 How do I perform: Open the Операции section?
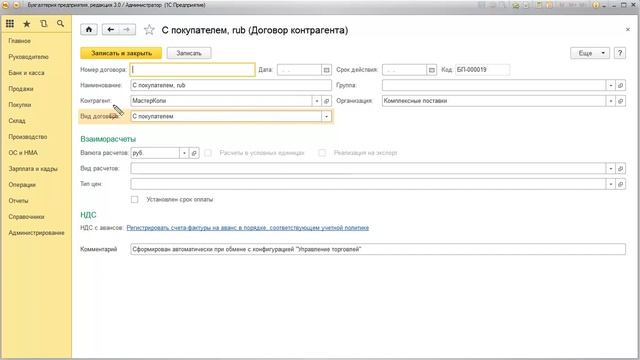click(22, 184)
